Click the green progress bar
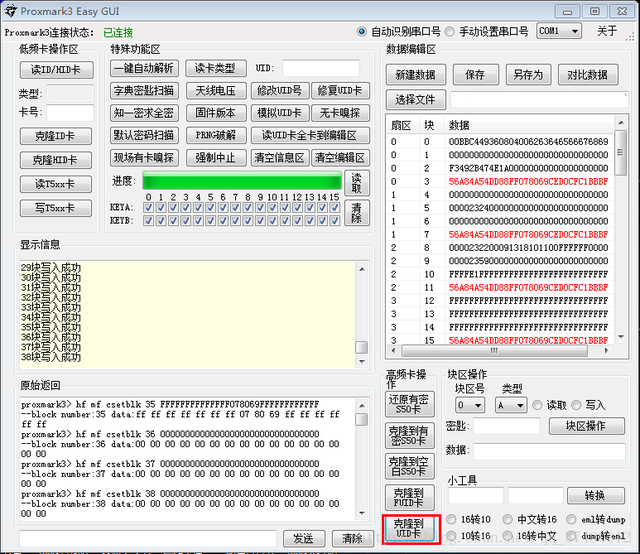 [x=241, y=181]
